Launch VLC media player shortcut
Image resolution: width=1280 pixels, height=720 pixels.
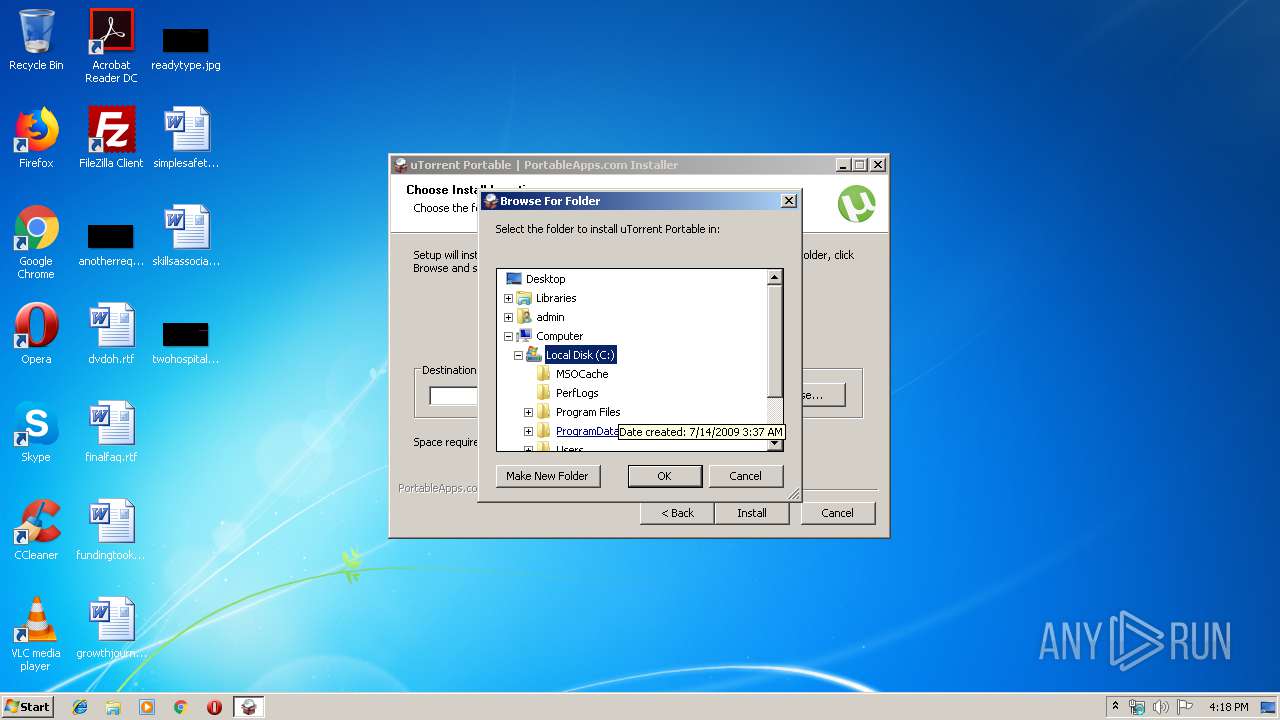tap(36, 634)
